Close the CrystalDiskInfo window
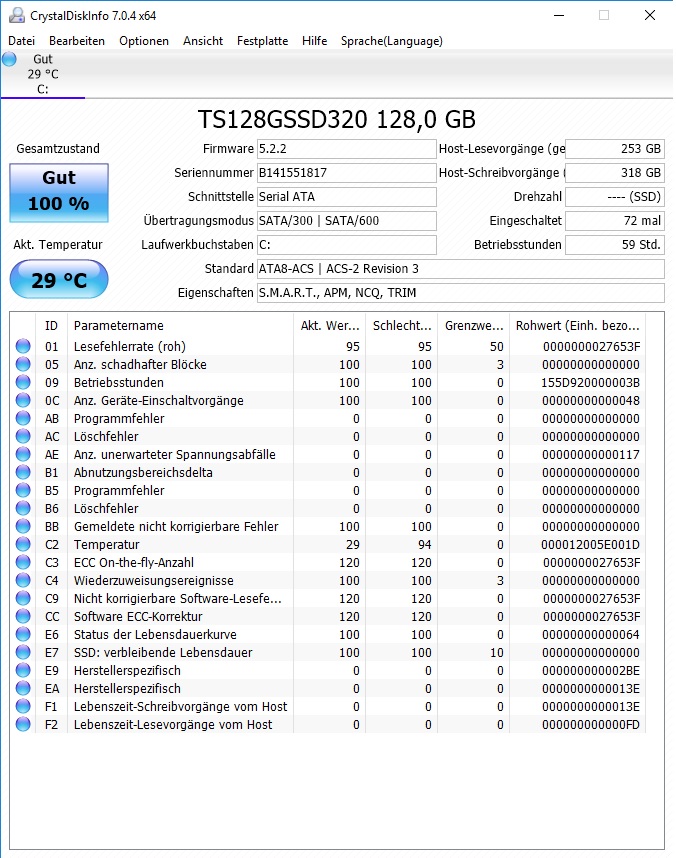This screenshot has width=676, height=858. (x=650, y=15)
